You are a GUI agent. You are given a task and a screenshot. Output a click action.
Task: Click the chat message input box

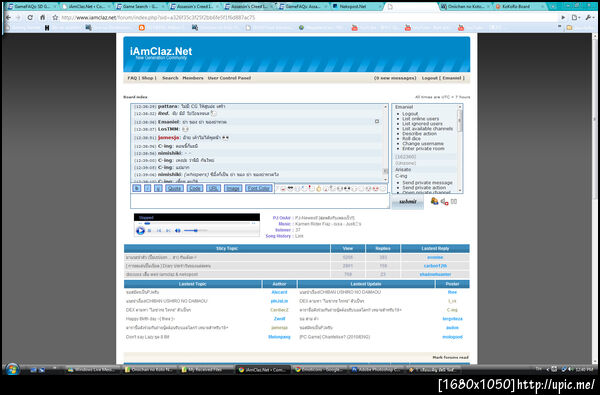point(260,201)
